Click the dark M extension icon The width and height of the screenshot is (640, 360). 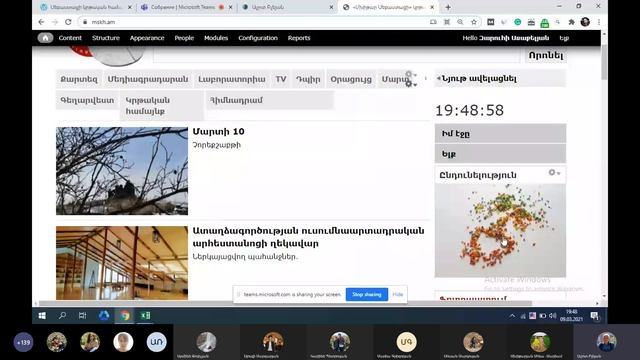tap(491, 22)
